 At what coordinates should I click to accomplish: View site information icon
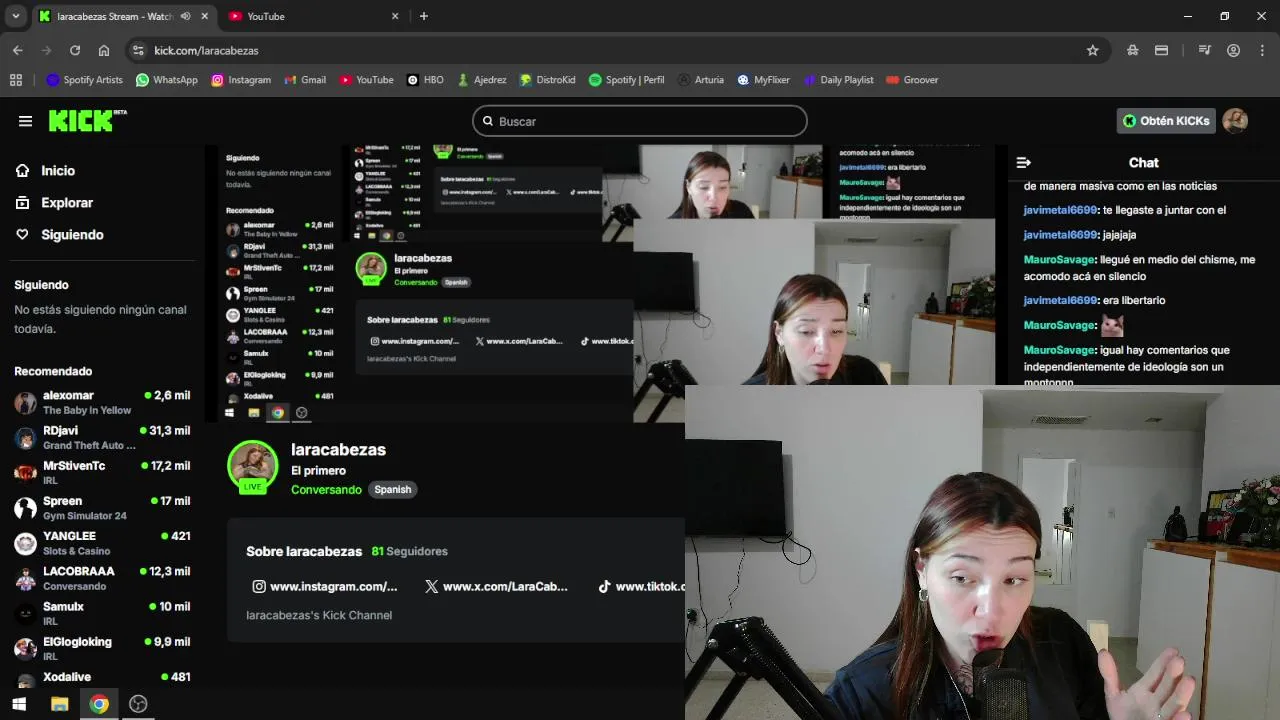tap(138, 50)
